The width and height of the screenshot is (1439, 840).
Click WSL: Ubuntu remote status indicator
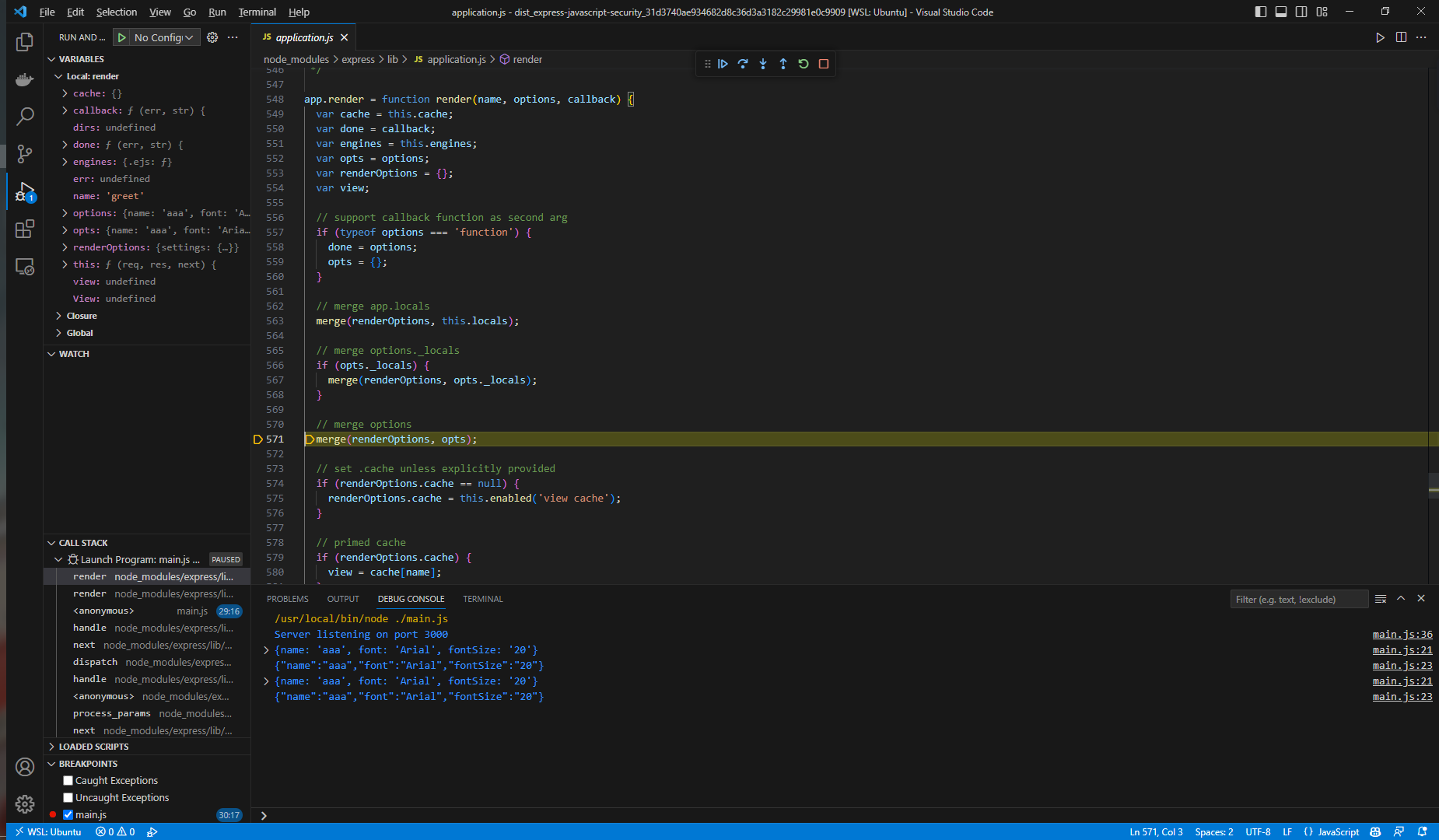point(48,831)
